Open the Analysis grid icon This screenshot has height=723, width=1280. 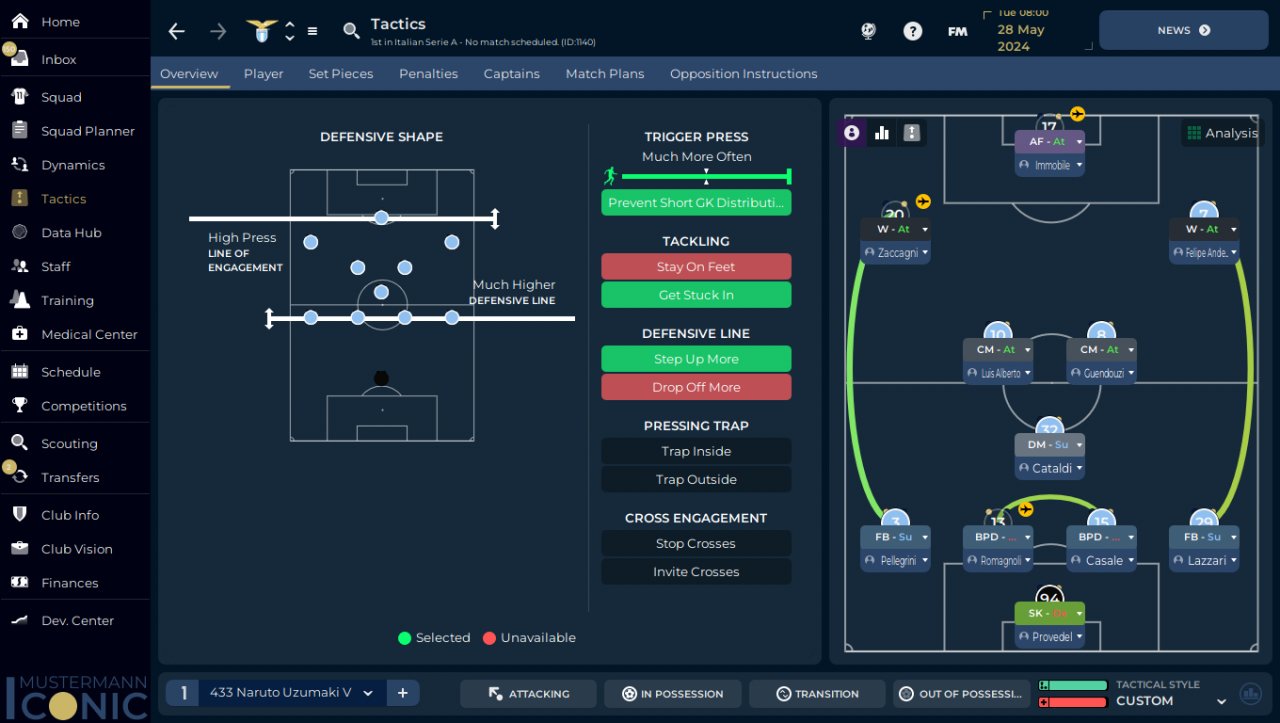[x=1193, y=133]
